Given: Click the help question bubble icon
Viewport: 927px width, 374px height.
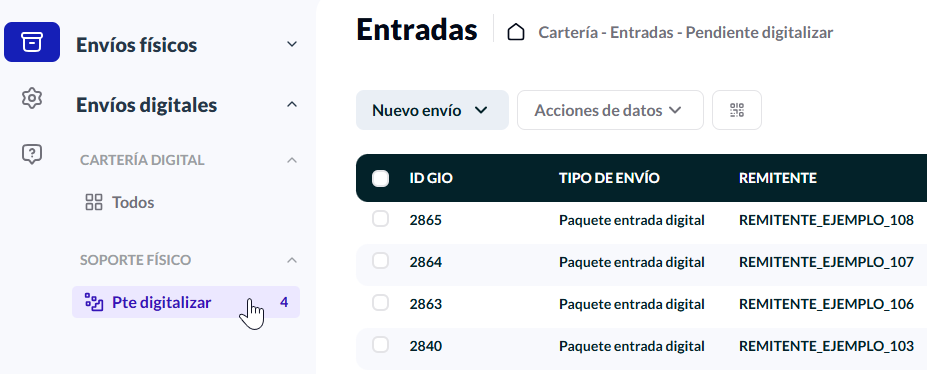Looking at the screenshot, I should 32,154.
